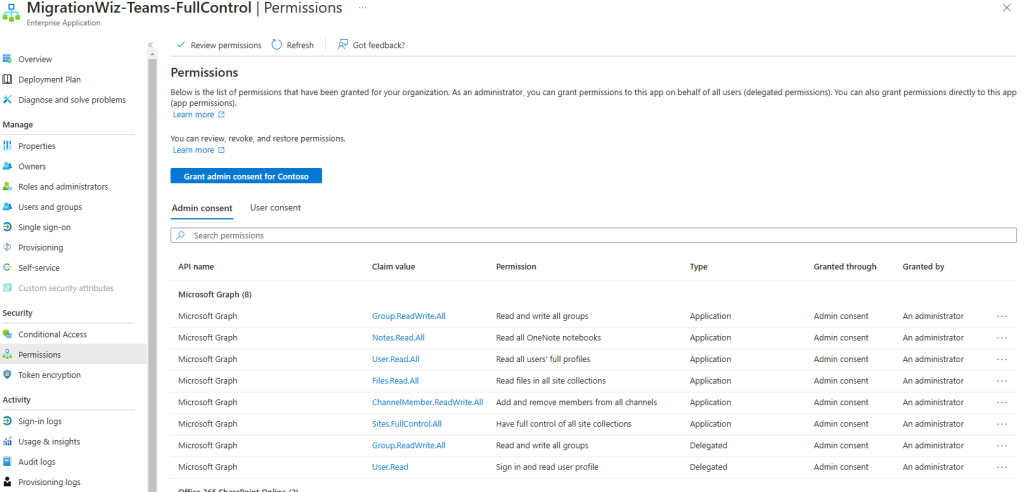Click the Provisioning icon in sidebar
The height and width of the screenshot is (492, 1024).
pos(7,247)
